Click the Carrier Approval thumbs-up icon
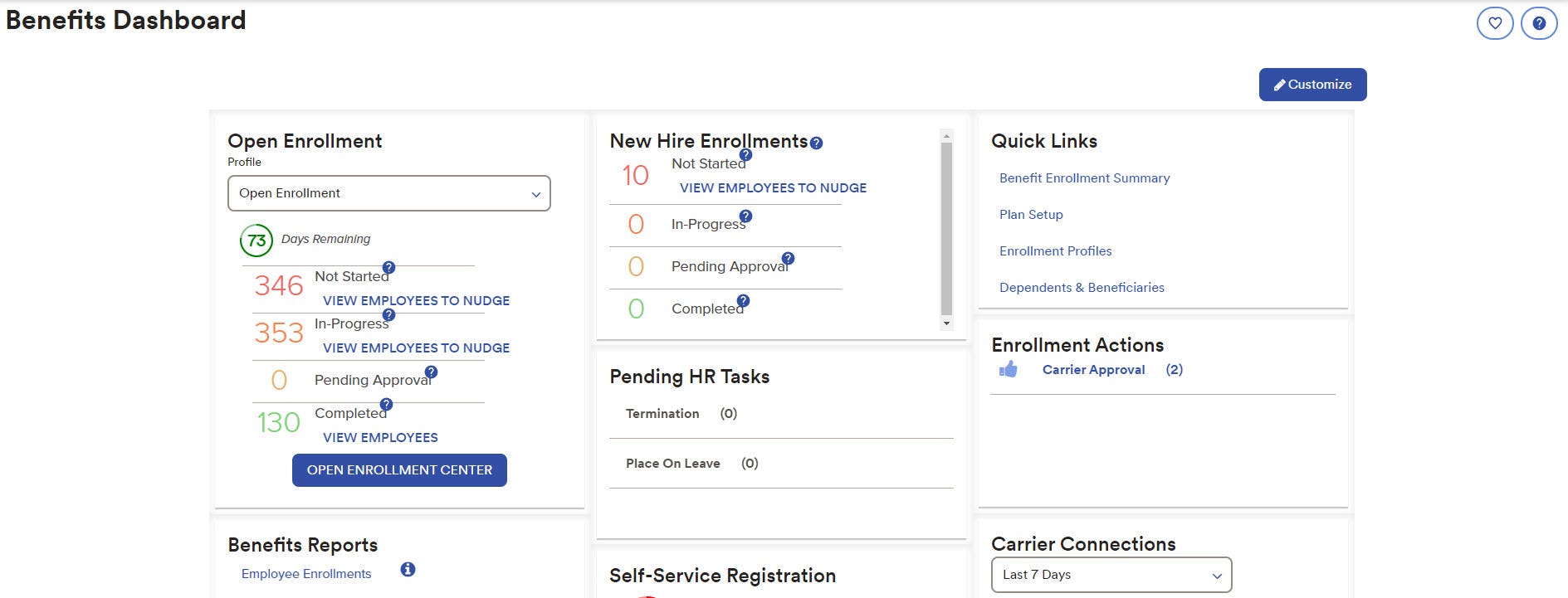 [1009, 370]
